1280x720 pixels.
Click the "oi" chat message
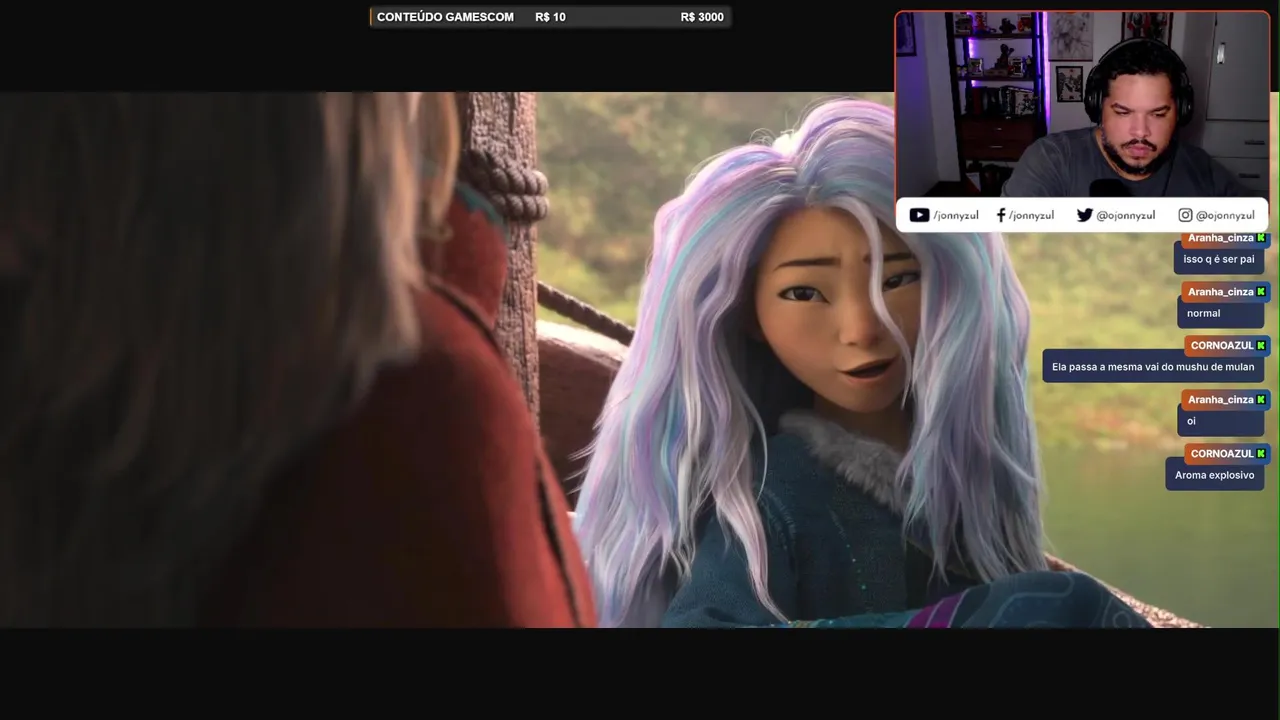coord(1221,421)
